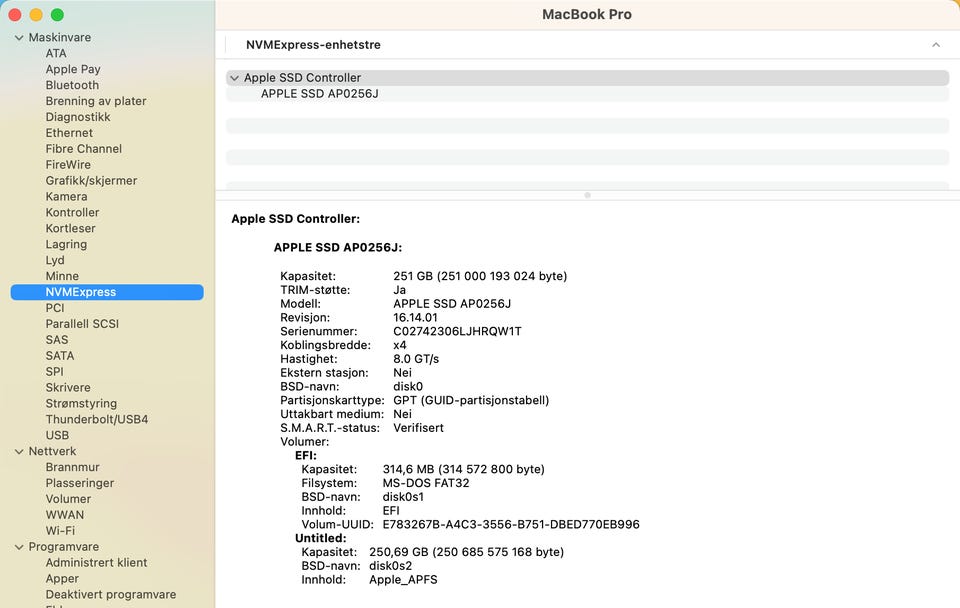This screenshot has width=960, height=608.
Task: Select WWAN under Nettverk
Action: tap(65, 515)
